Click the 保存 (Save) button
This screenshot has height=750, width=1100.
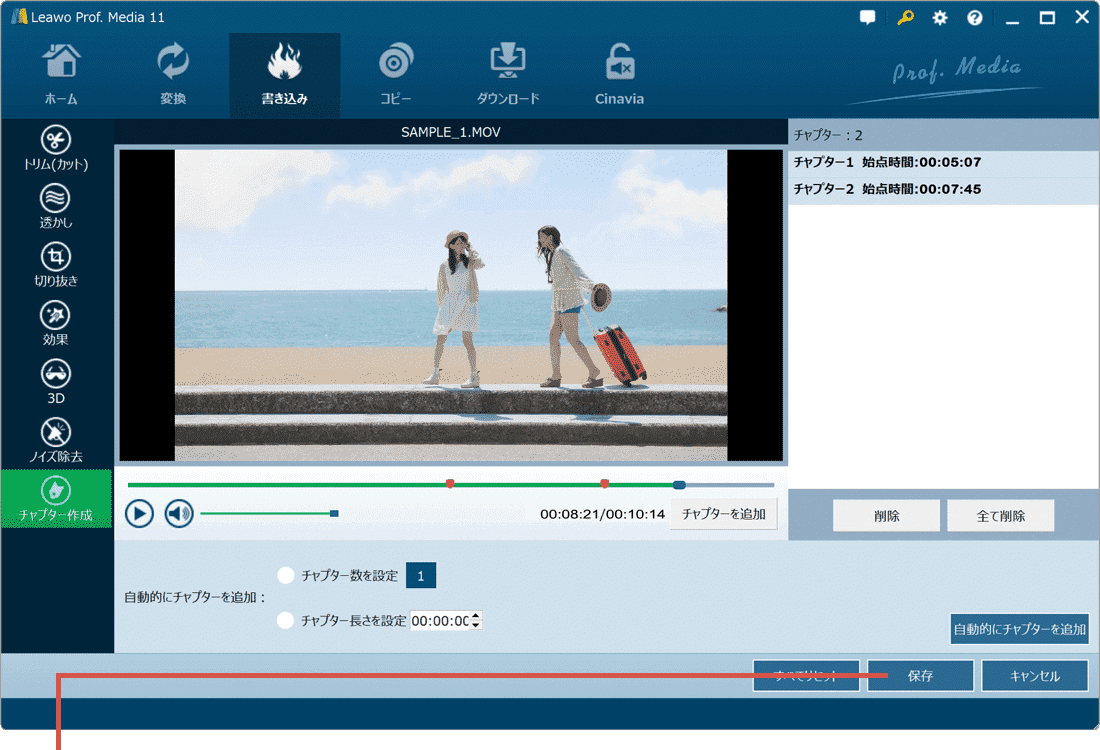tap(920, 676)
